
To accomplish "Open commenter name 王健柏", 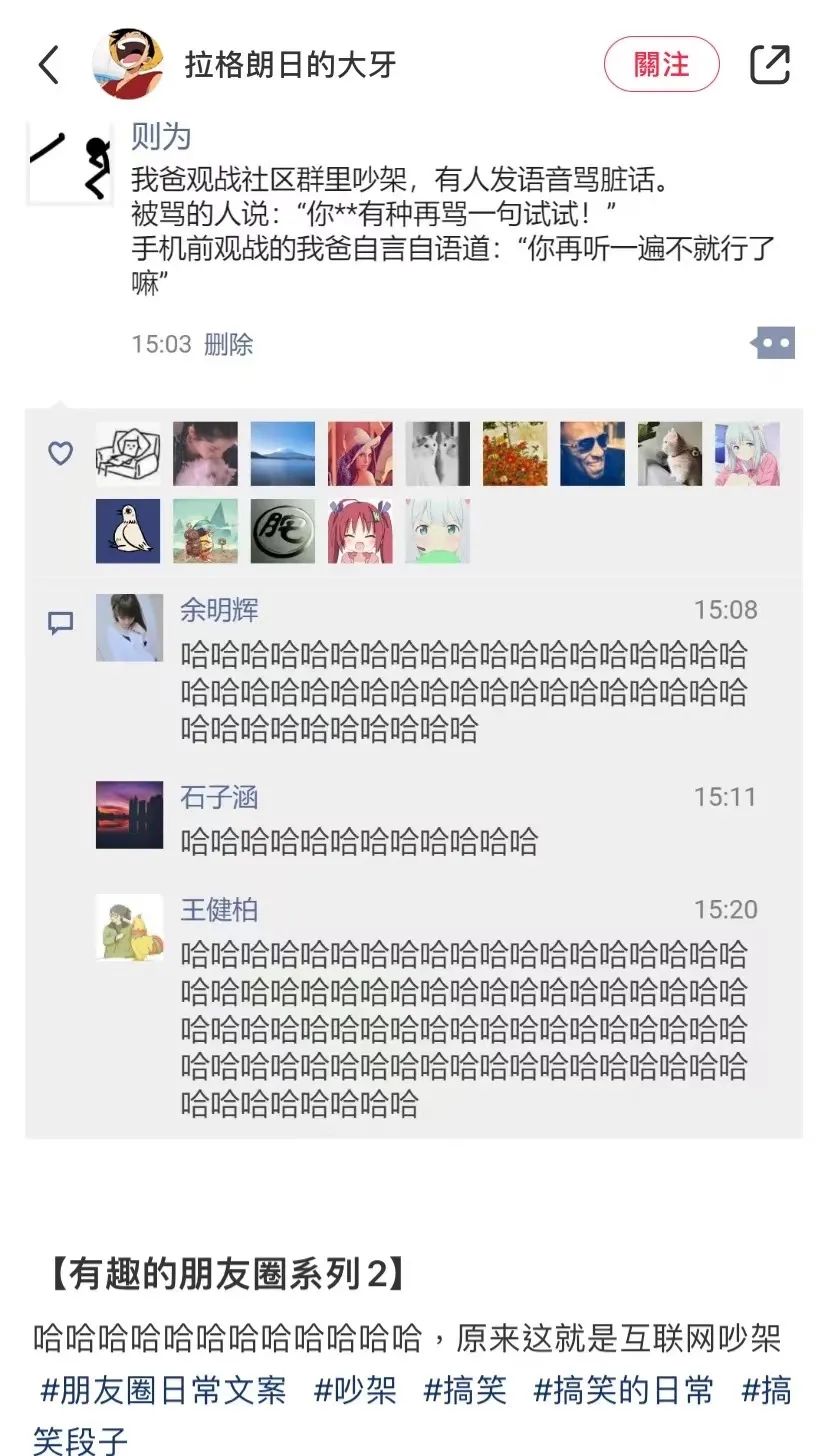I will pyautogui.click(x=219, y=910).
